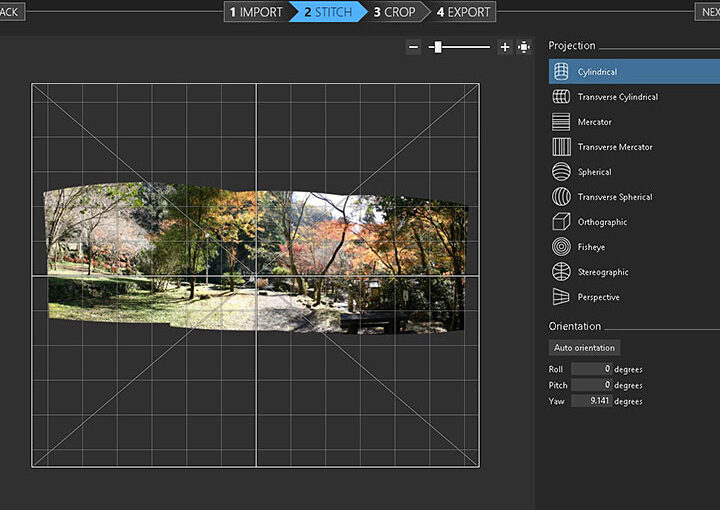The image size is (720, 510).
Task: Select the Cylindrical projection icon
Action: (561, 72)
